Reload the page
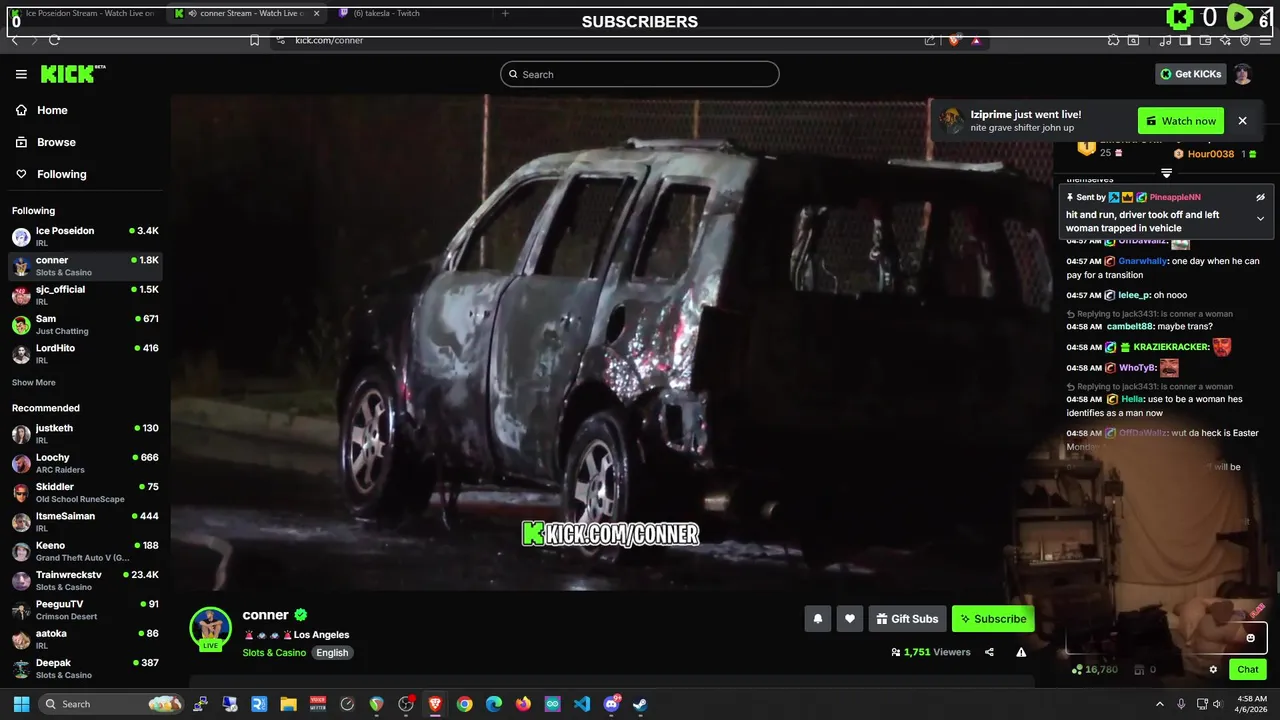 (54, 40)
